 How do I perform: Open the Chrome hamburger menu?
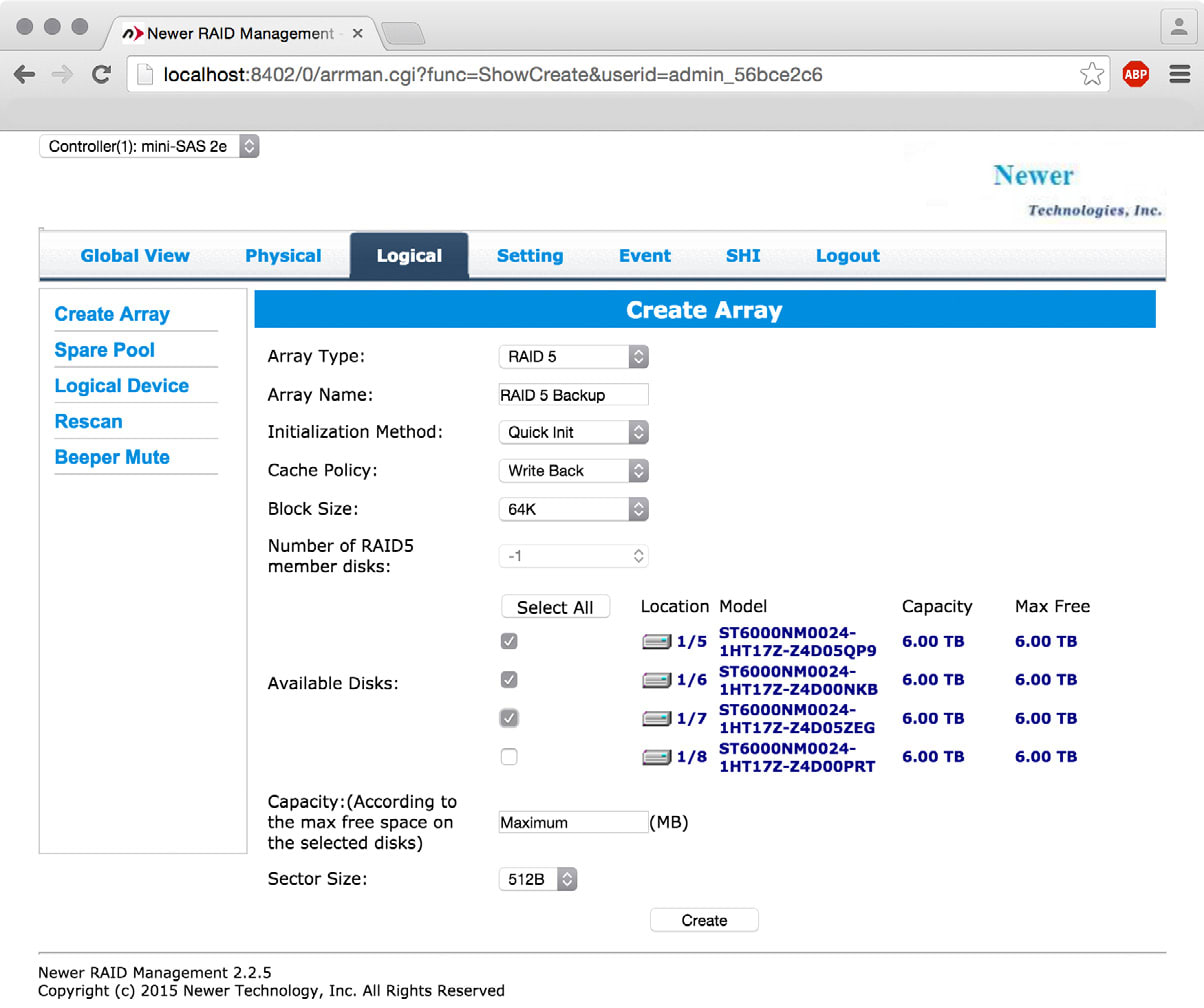click(1178, 74)
